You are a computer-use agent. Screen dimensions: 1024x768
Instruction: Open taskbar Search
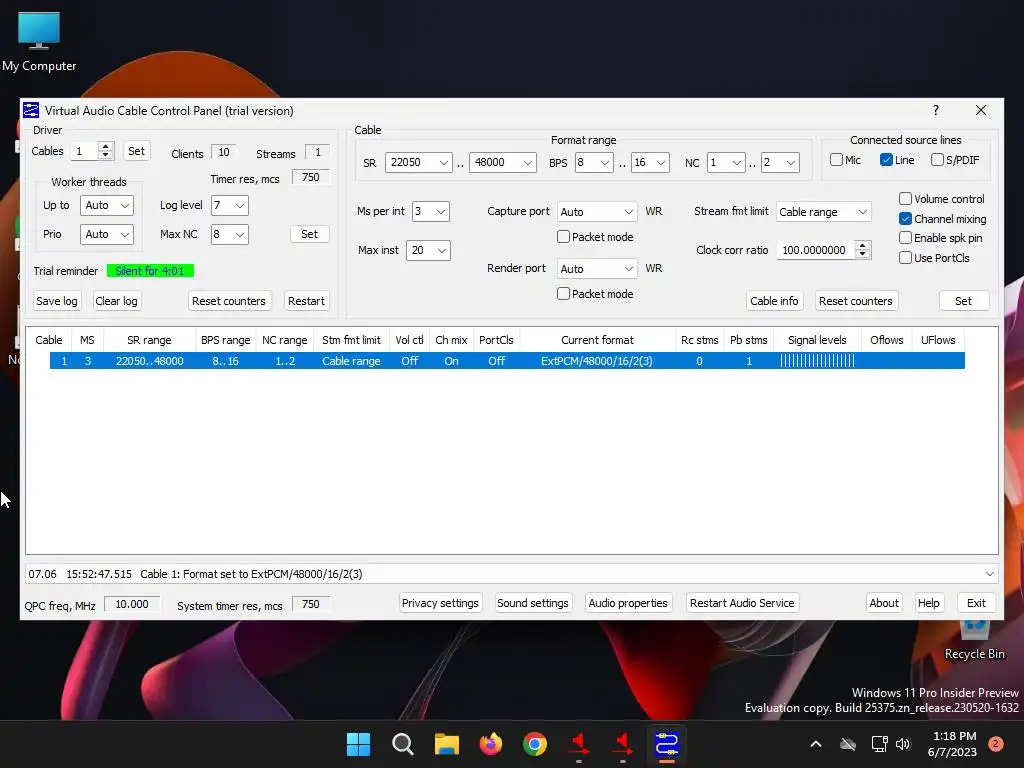(x=402, y=744)
